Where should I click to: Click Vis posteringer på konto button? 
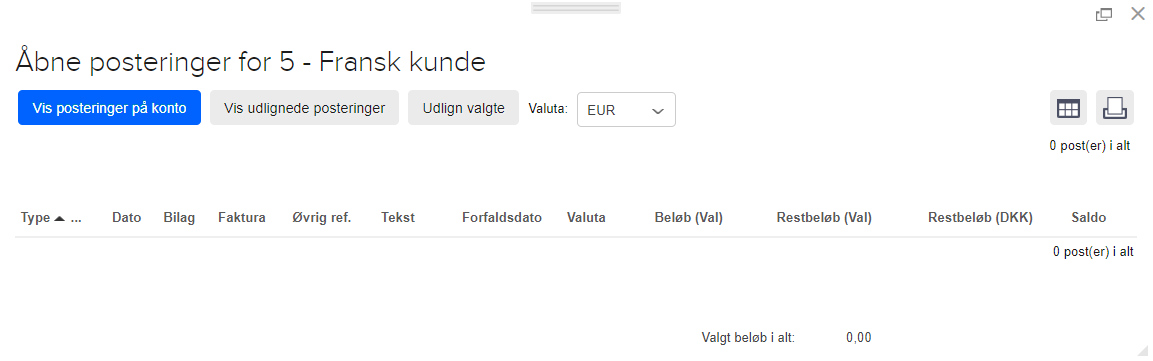pos(110,108)
